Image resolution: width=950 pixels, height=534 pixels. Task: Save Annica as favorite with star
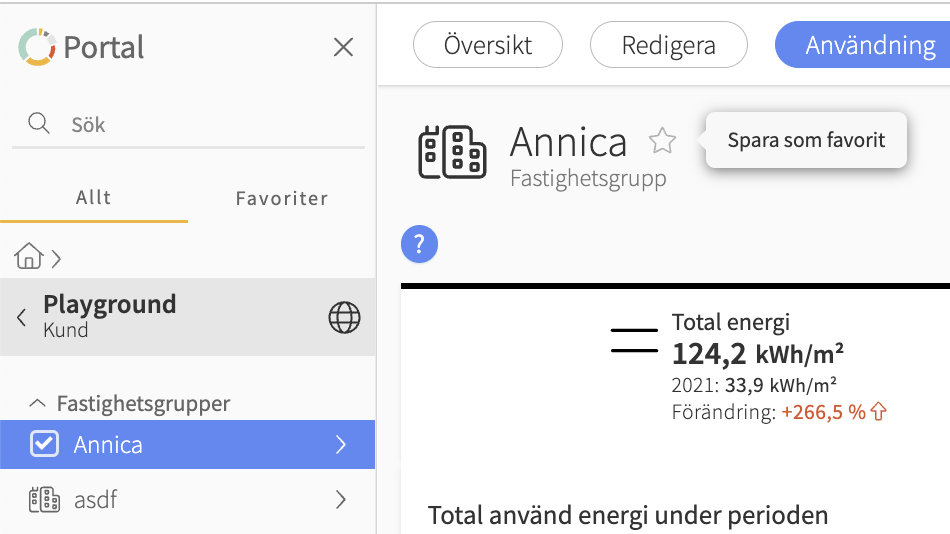click(x=662, y=141)
